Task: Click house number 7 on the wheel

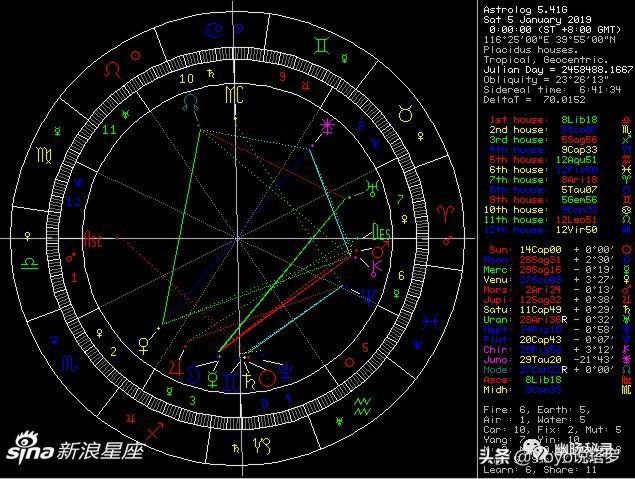Action: tap(400, 199)
